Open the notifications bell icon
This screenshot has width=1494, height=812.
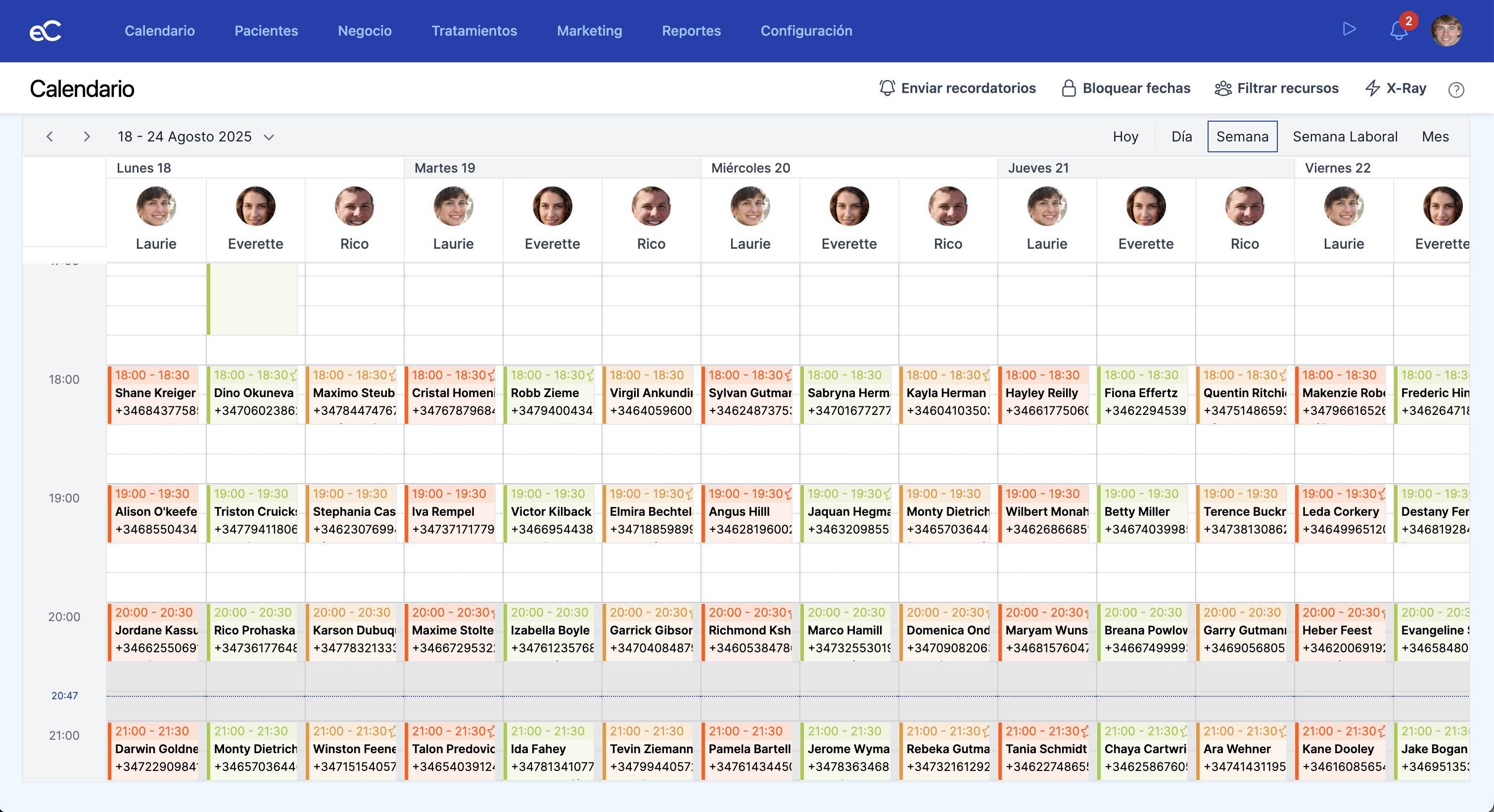[x=1399, y=31]
